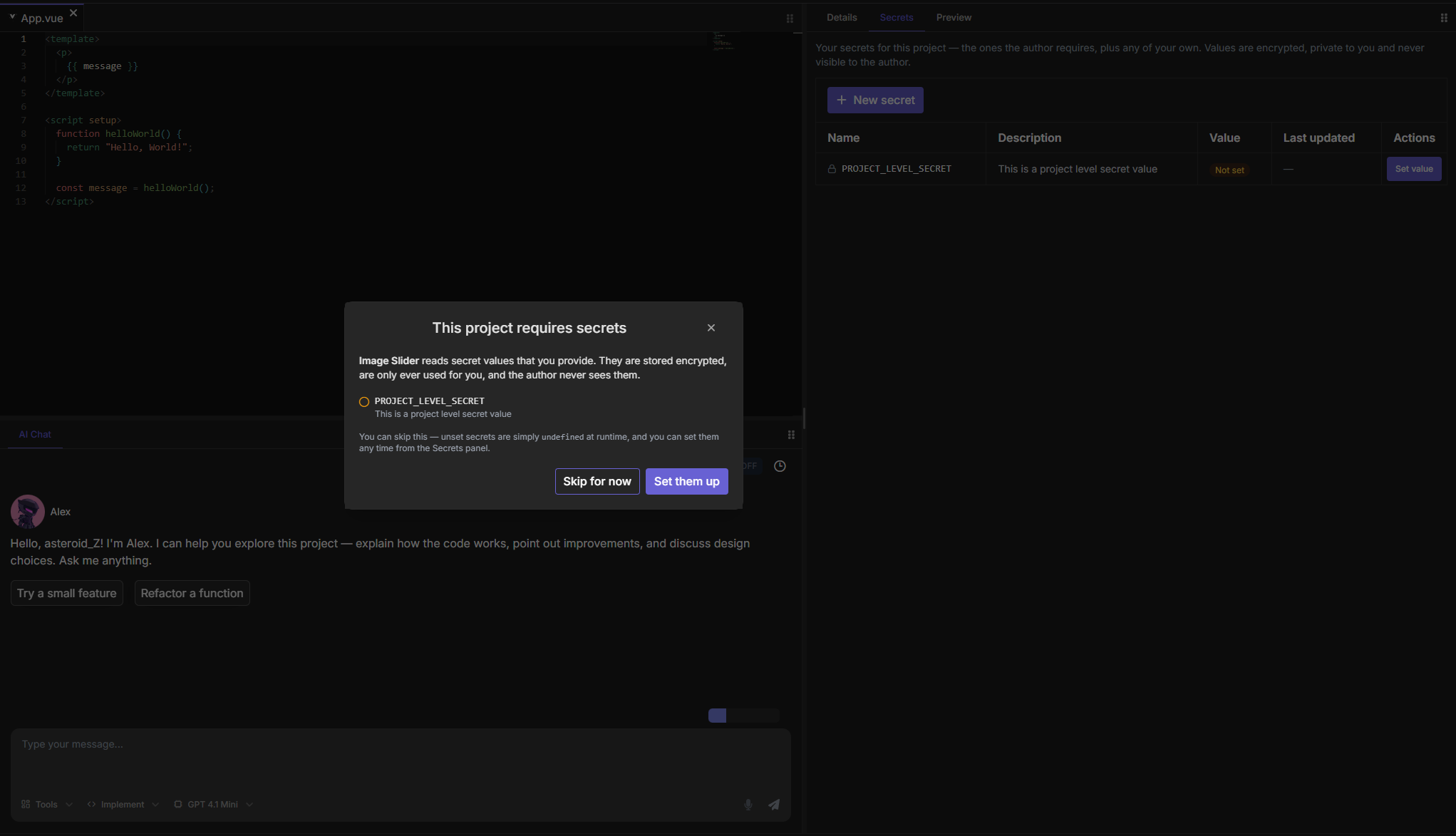The width and height of the screenshot is (1456, 836).
Task: Open the AI Chat tab
Action: (x=35, y=434)
